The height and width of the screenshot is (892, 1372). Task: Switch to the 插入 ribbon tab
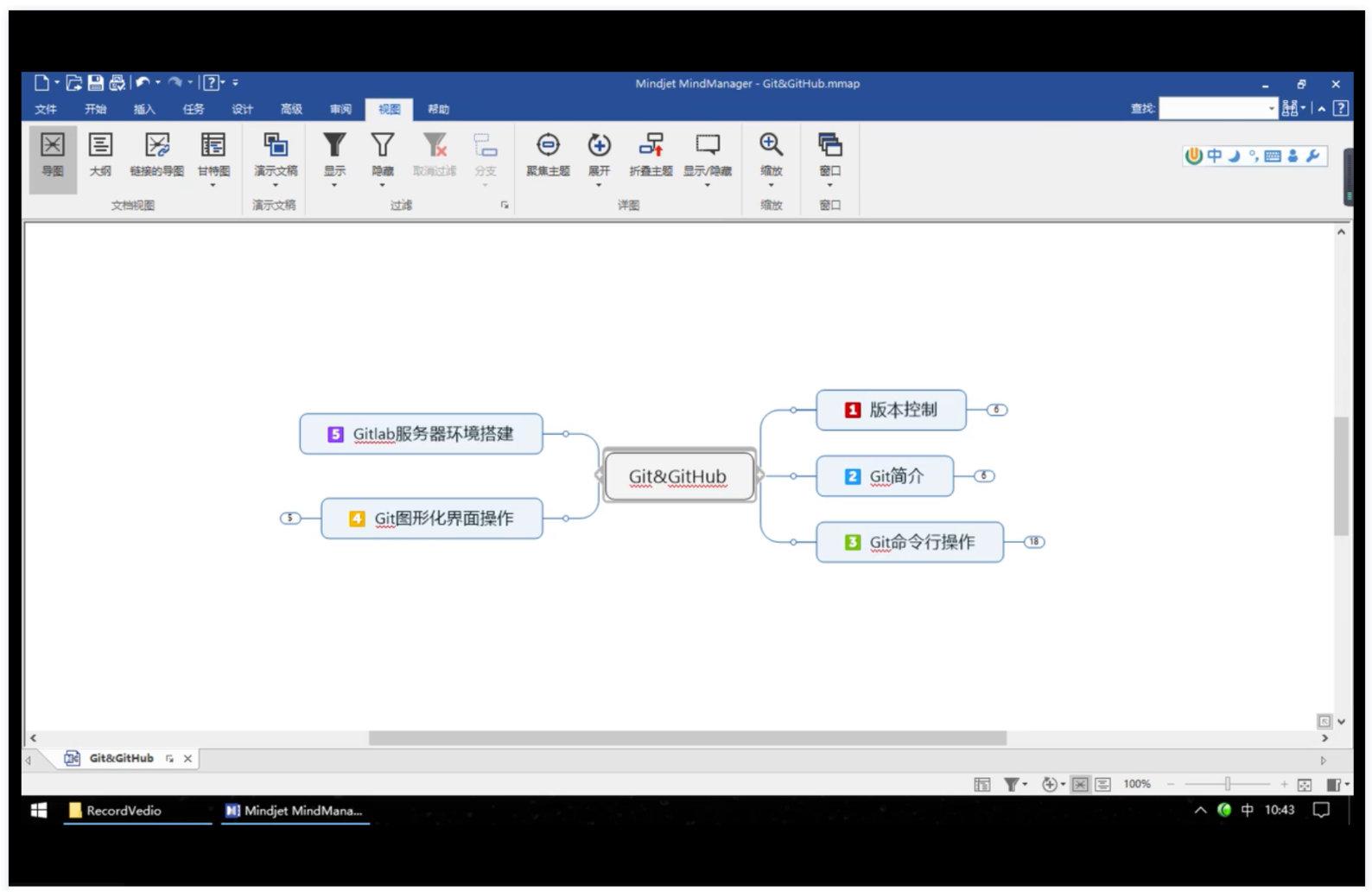tap(144, 109)
